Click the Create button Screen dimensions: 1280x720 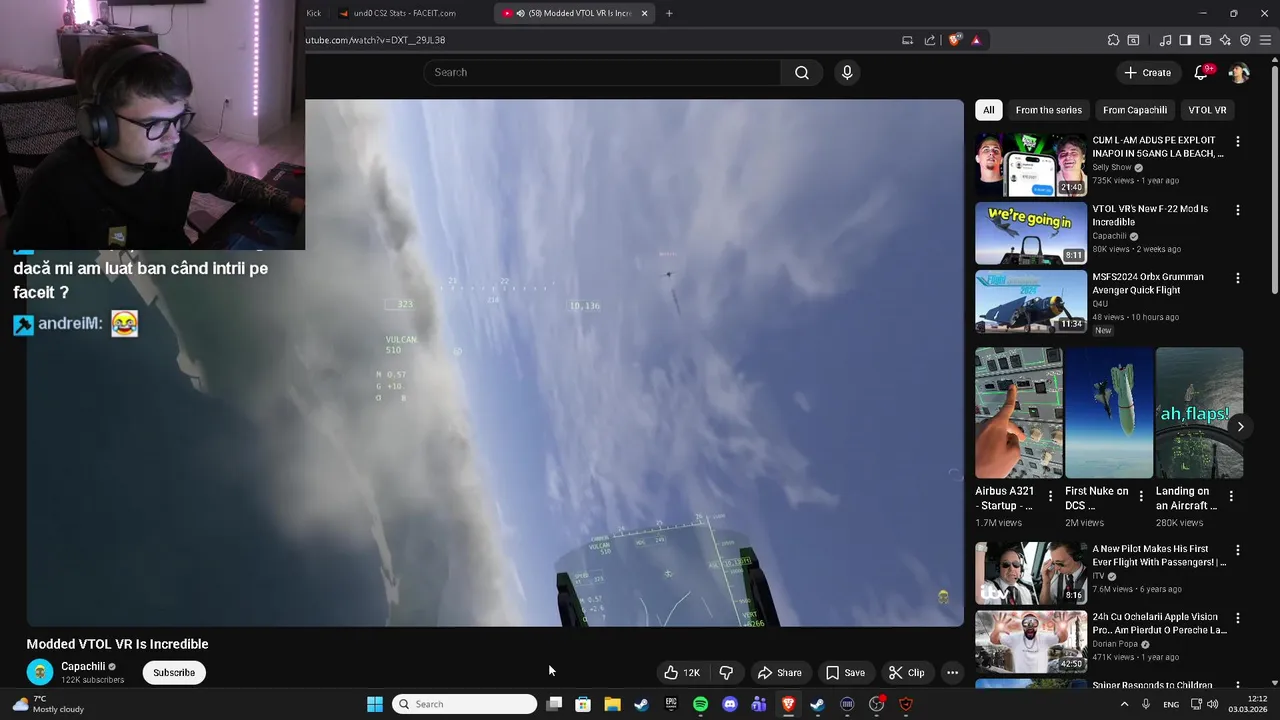(x=1147, y=72)
